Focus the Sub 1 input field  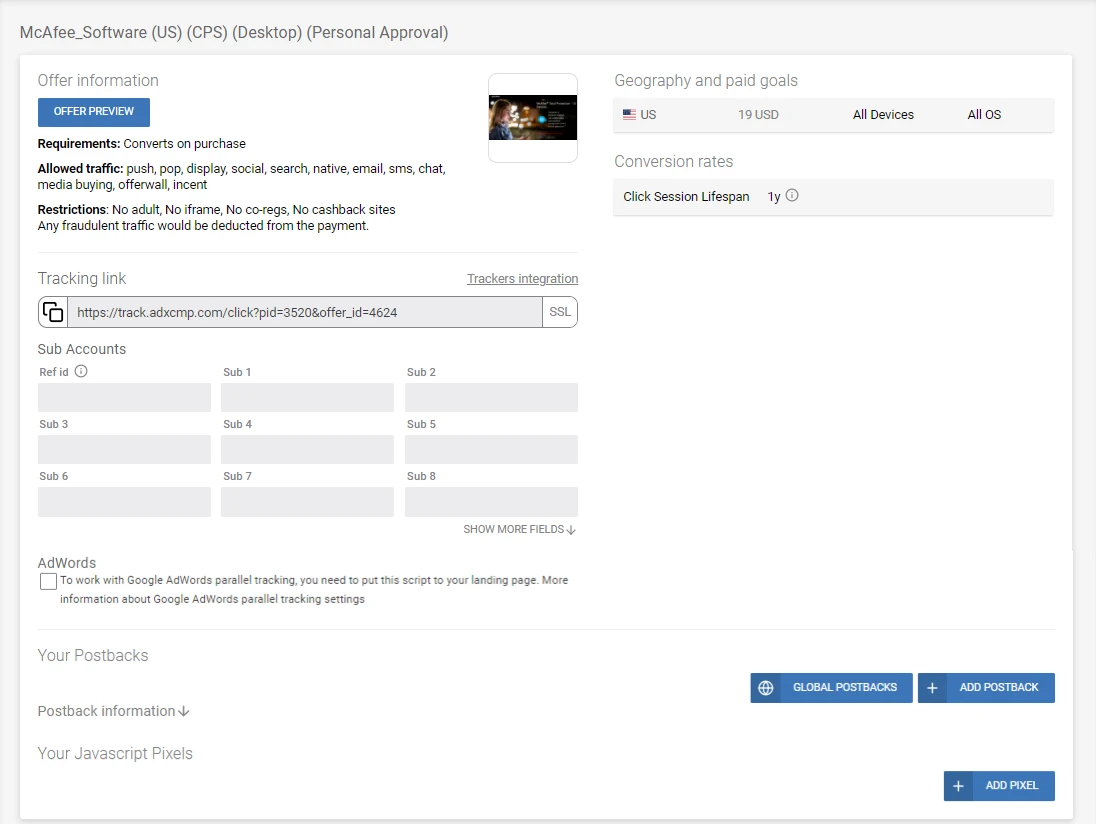point(308,397)
